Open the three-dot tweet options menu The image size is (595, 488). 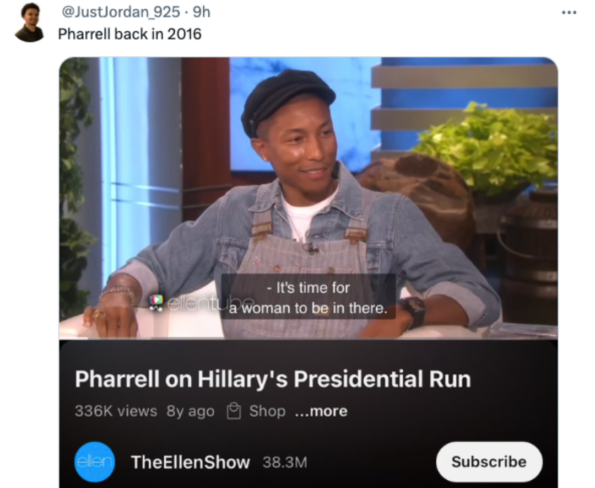coord(569,13)
